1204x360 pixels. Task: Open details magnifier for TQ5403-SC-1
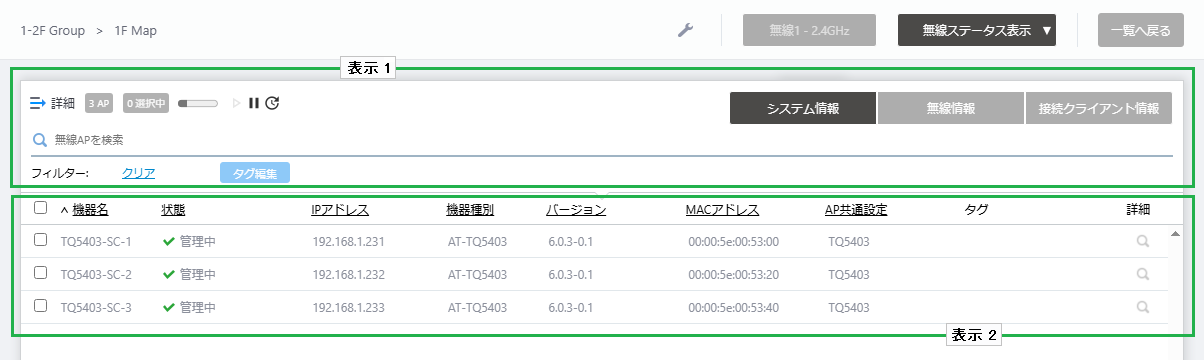tap(1143, 241)
